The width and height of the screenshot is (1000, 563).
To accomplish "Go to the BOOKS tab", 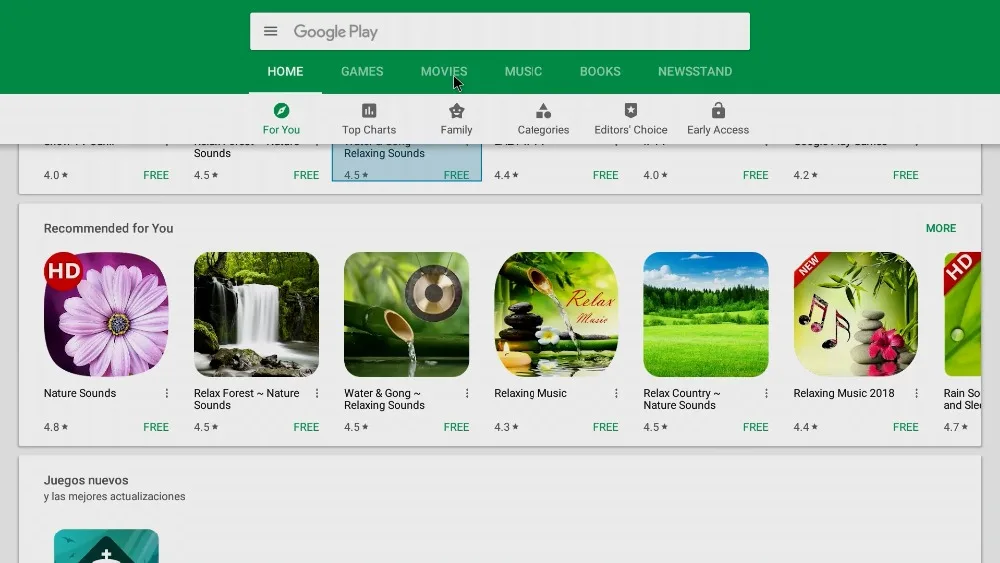I will point(600,71).
